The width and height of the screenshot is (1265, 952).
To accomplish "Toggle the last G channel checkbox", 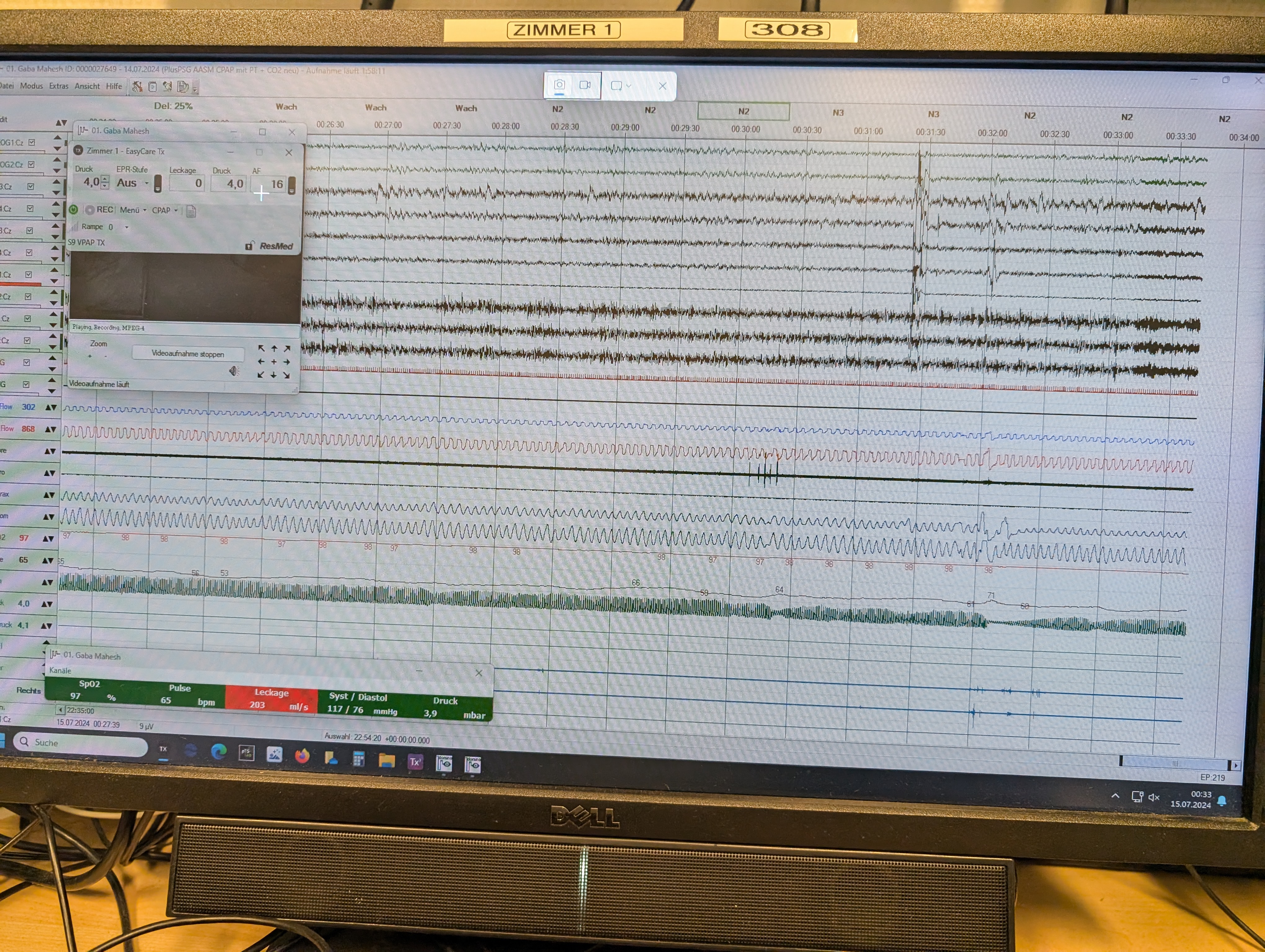I will point(26,385).
